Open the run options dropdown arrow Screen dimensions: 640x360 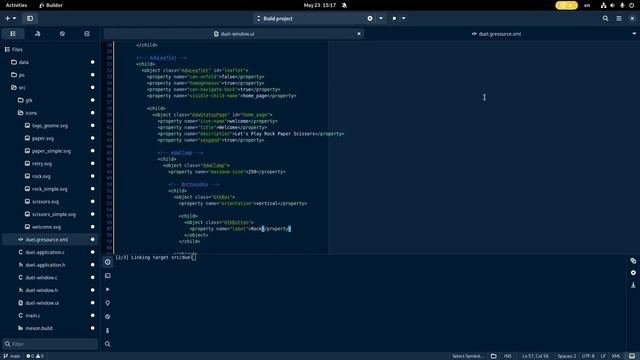[x=404, y=18]
